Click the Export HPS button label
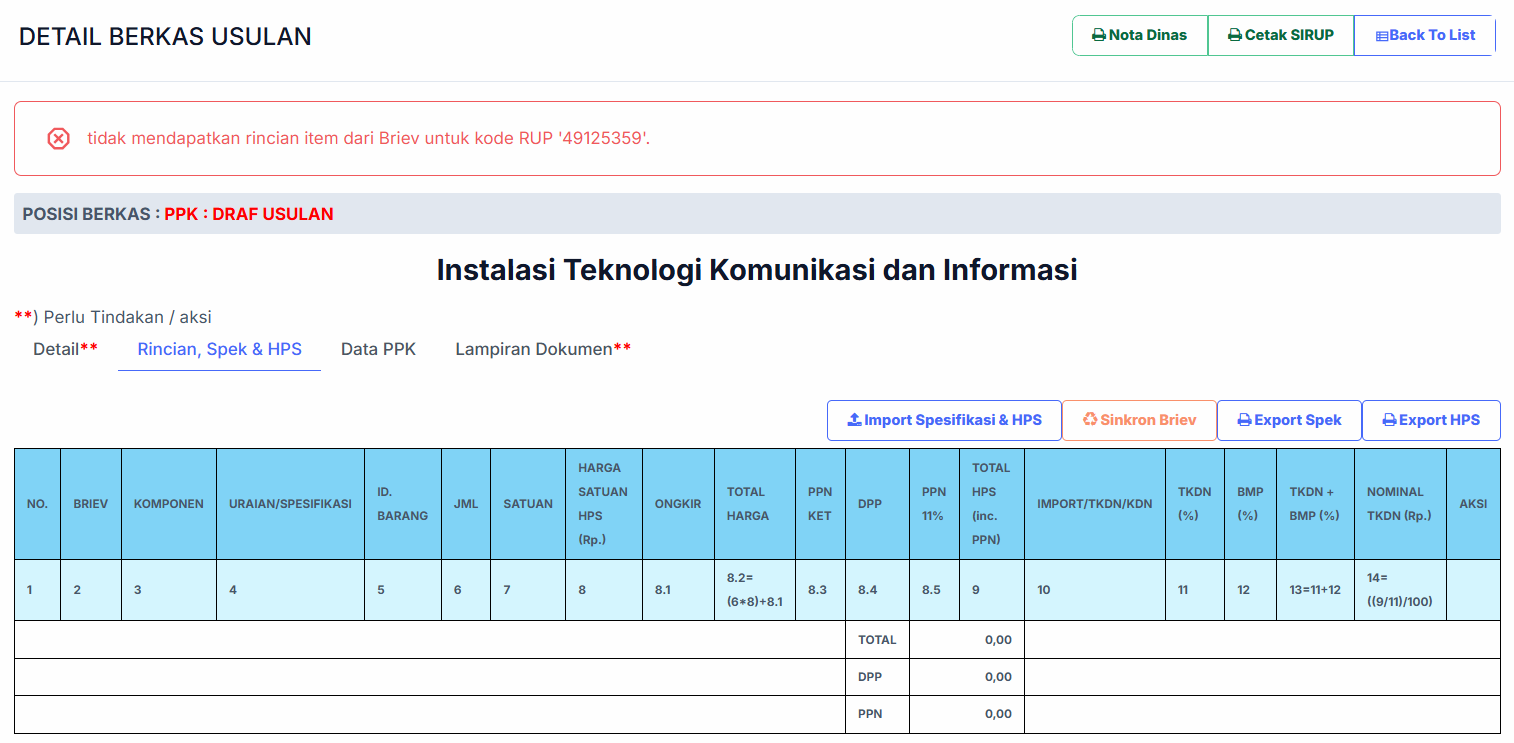1514x743 pixels. (x=1439, y=420)
